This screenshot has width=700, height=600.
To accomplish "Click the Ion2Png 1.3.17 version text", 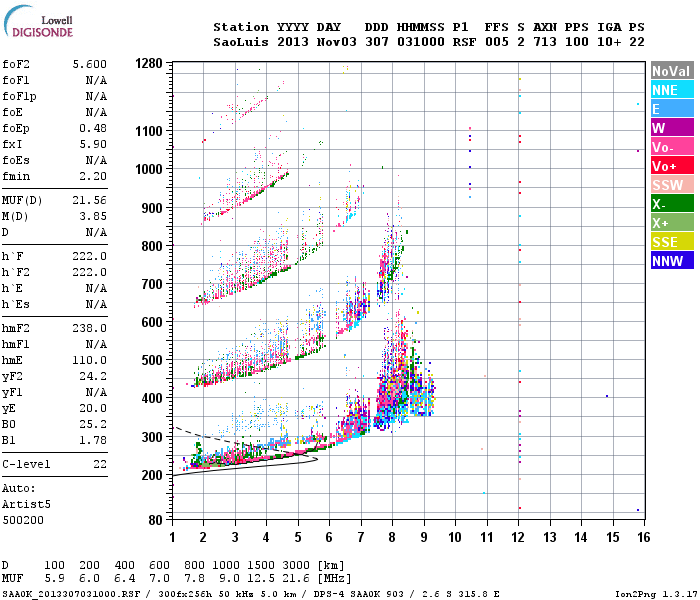I will coord(656,594).
